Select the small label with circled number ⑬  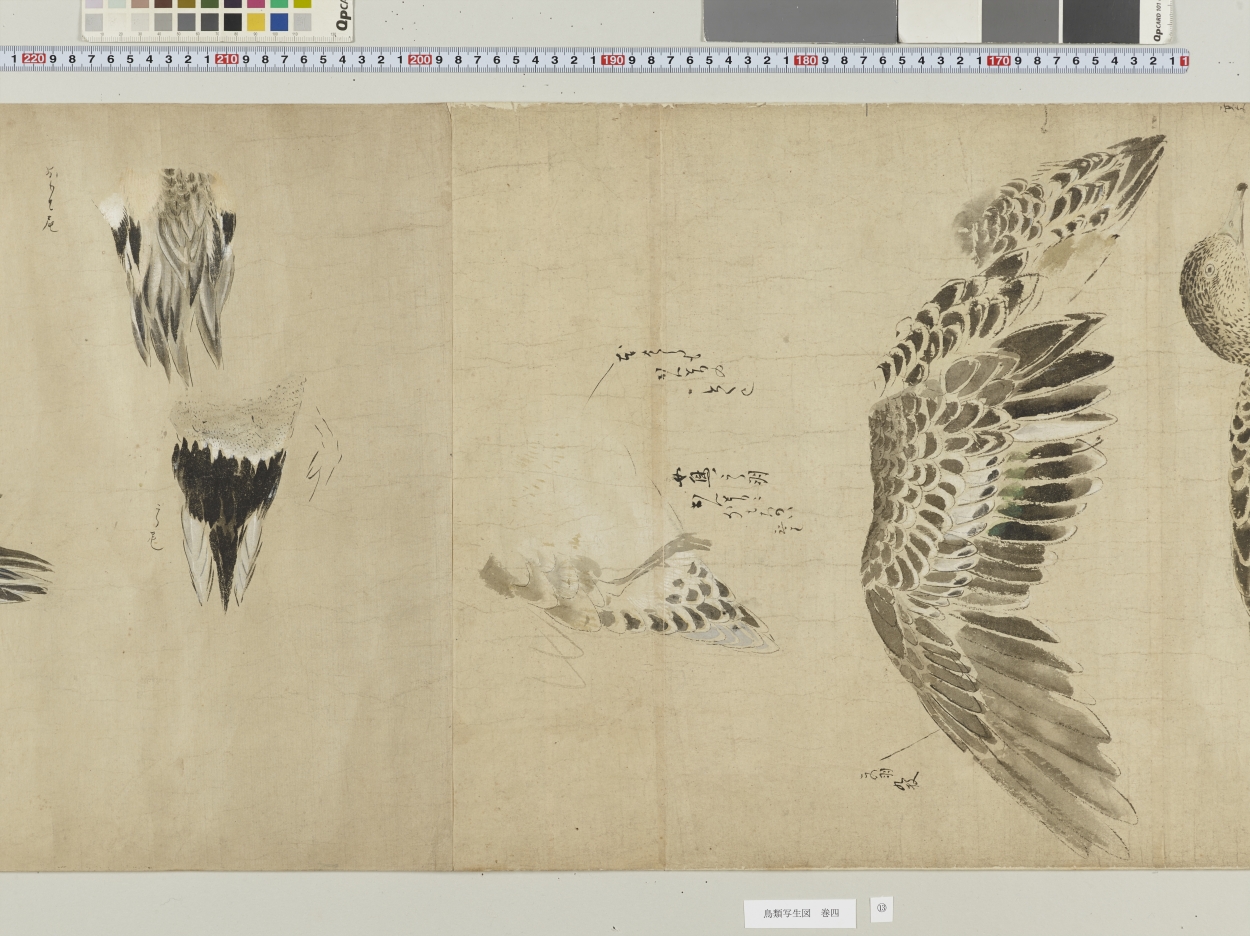click(x=881, y=908)
